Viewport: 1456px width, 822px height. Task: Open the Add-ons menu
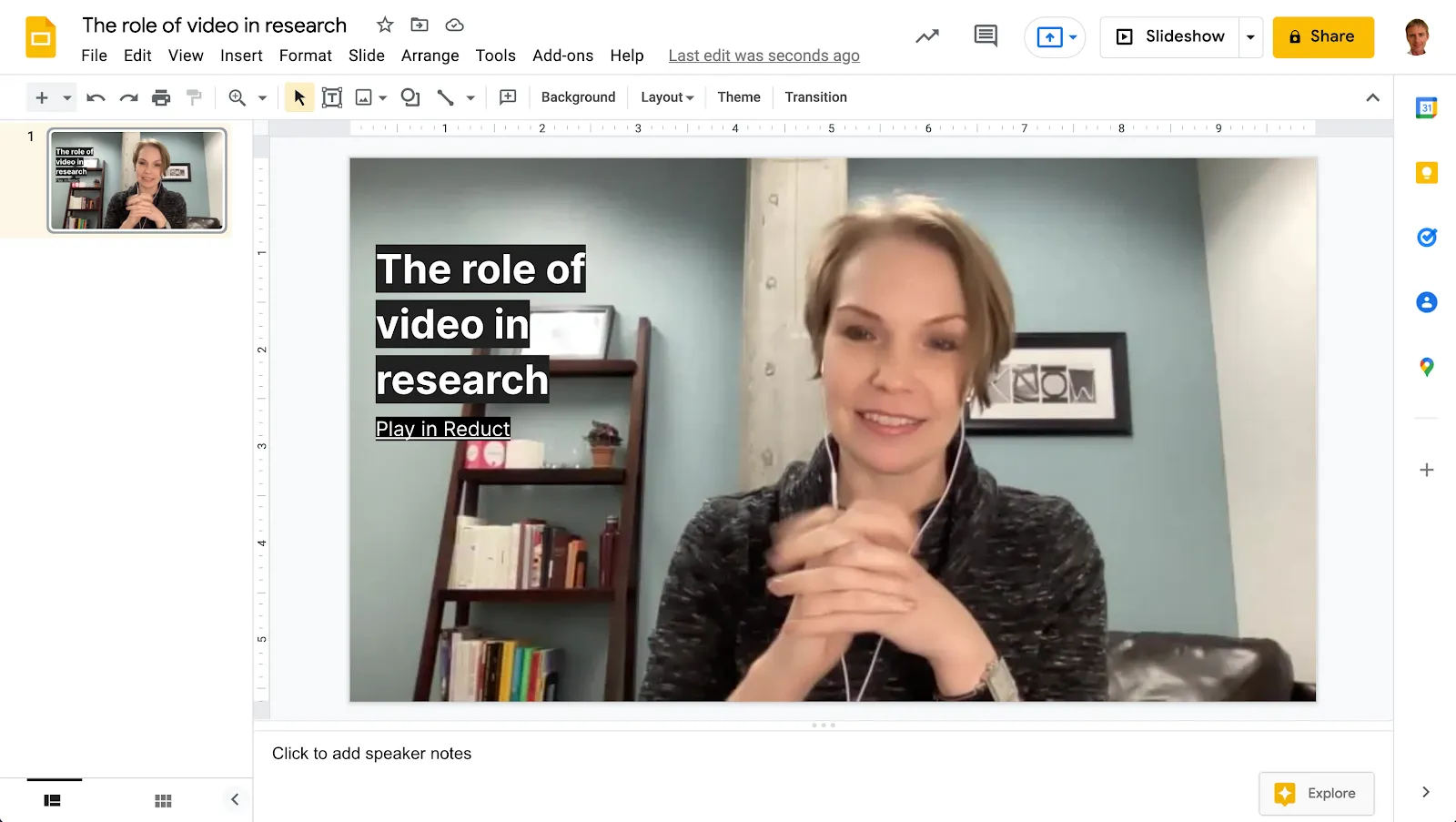(x=562, y=56)
